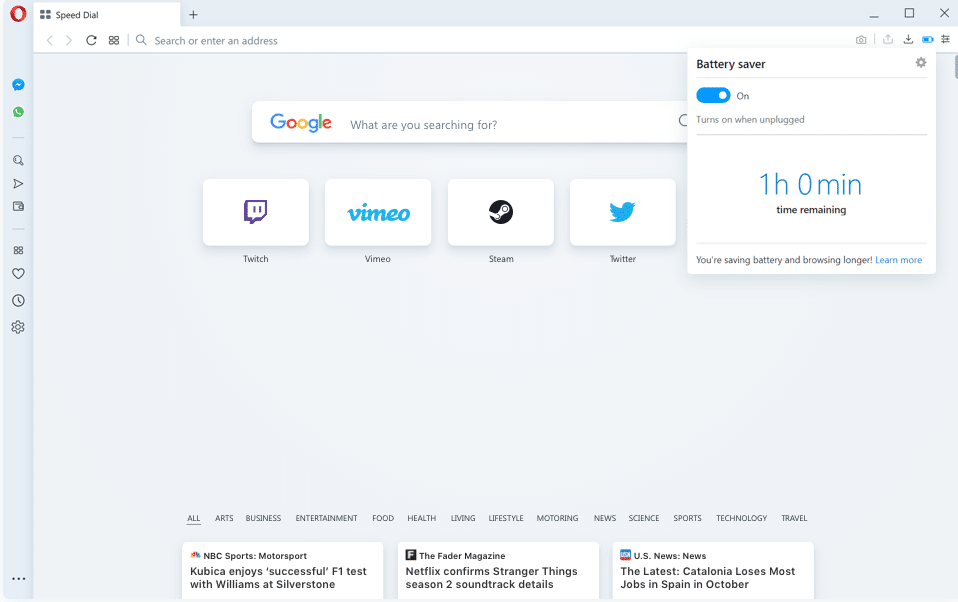Image resolution: width=958 pixels, height=602 pixels.
Task: Open History clock icon in sidebar
Action: pyautogui.click(x=18, y=301)
